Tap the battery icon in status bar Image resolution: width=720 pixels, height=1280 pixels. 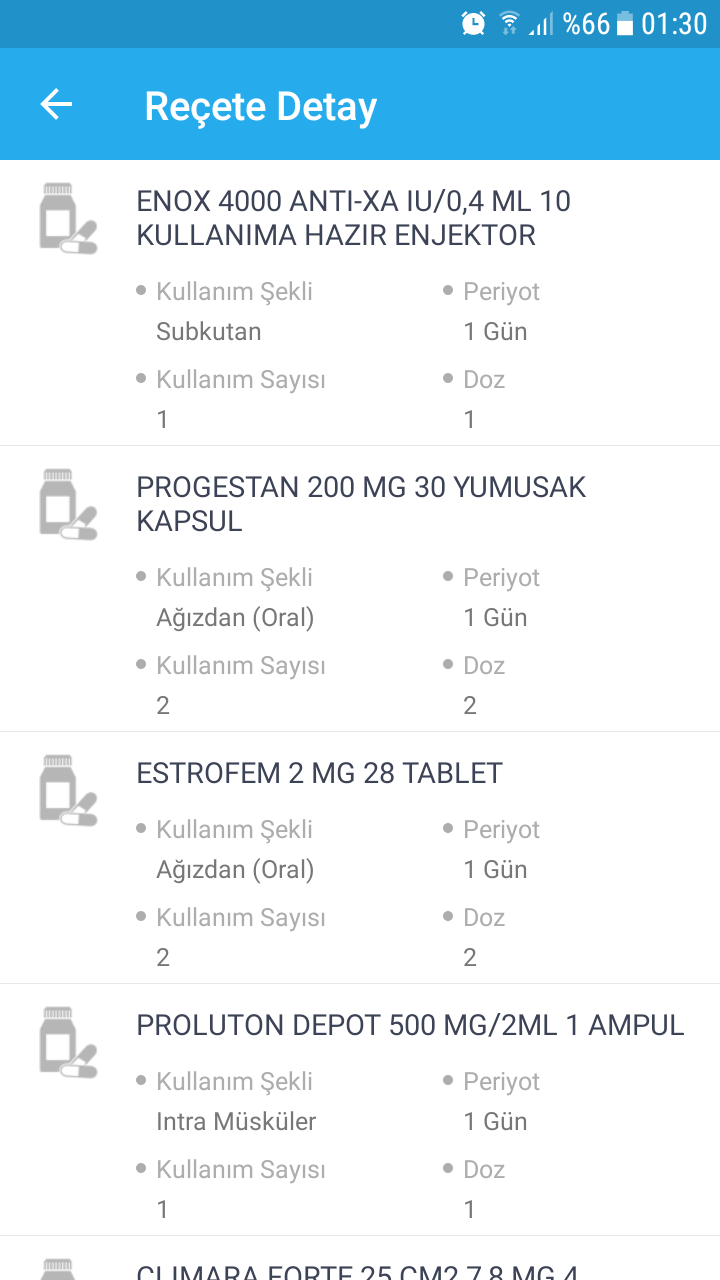(x=625, y=23)
